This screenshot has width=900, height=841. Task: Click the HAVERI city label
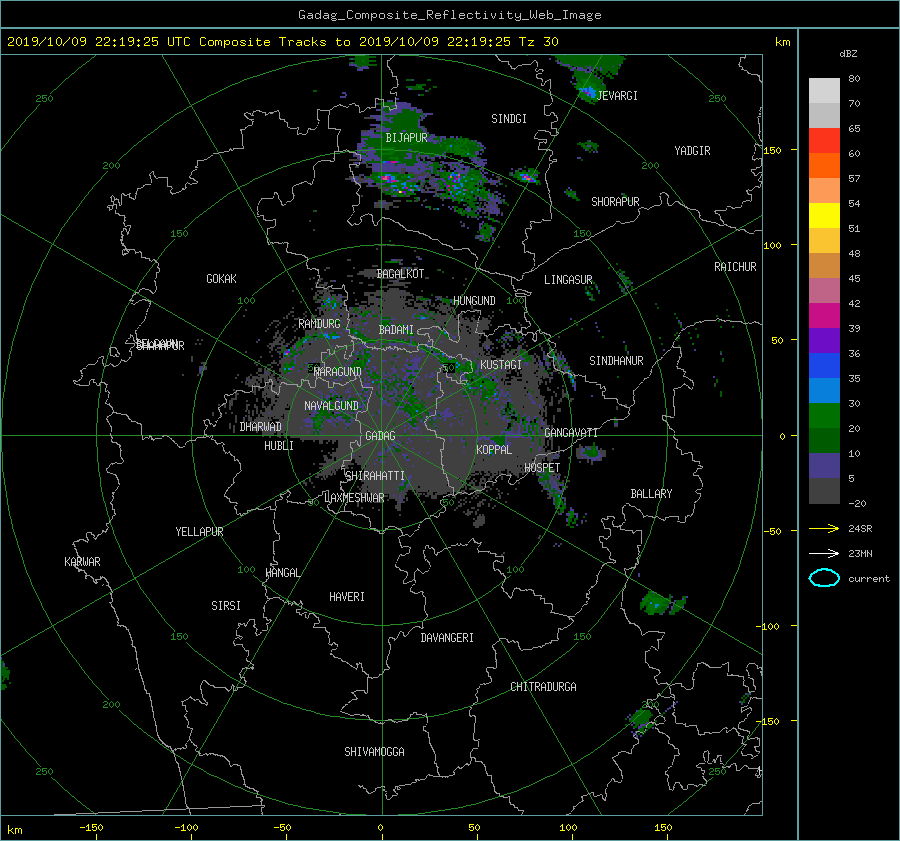point(347,597)
